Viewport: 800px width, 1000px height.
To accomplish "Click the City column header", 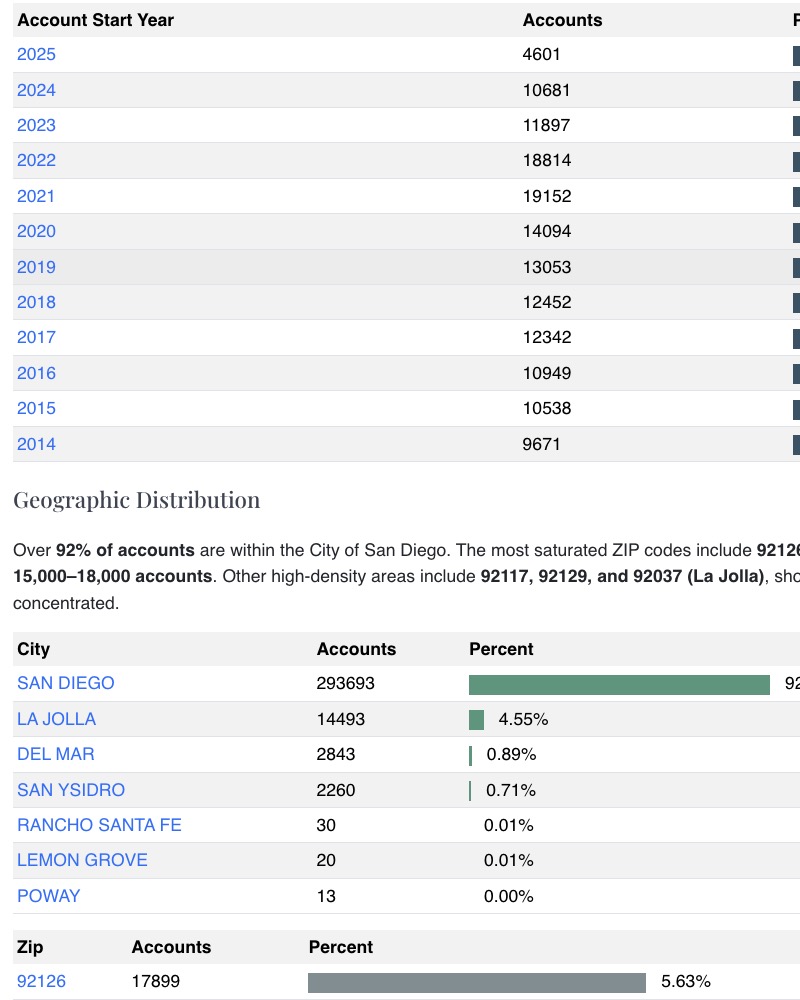I will [33, 649].
